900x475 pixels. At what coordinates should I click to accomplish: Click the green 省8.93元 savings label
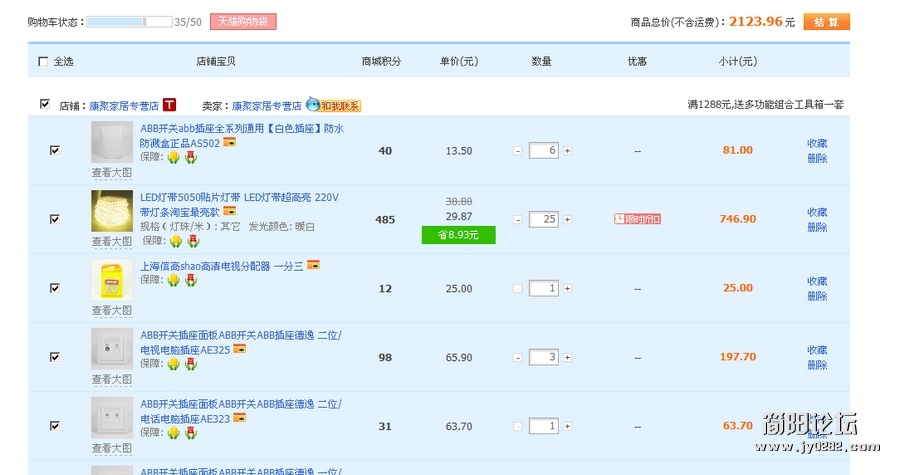(x=459, y=235)
